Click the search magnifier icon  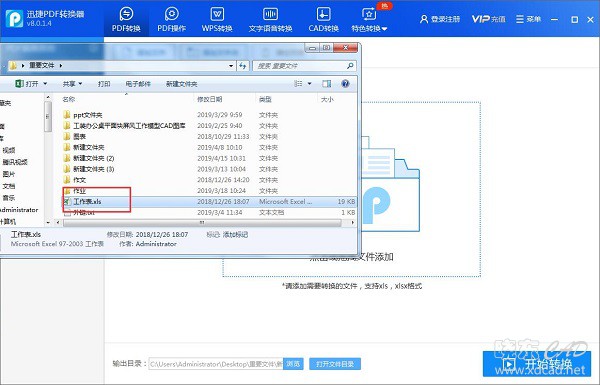pyautogui.click(x=350, y=66)
